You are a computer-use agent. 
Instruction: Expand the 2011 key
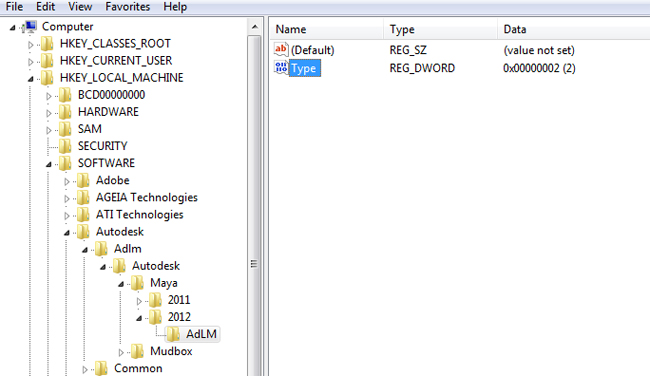click(139, 301)
